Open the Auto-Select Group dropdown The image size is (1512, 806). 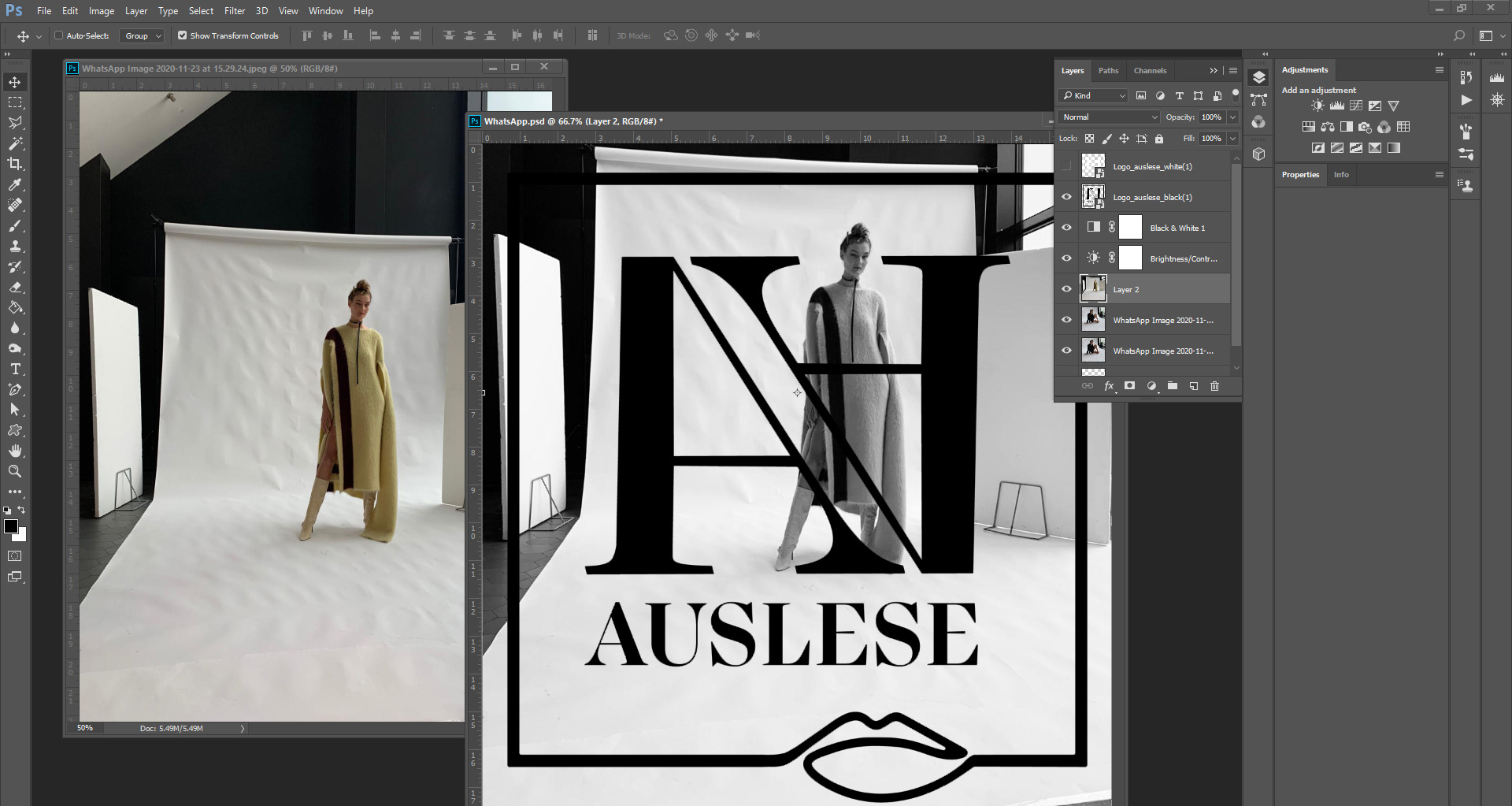(142, 35)
